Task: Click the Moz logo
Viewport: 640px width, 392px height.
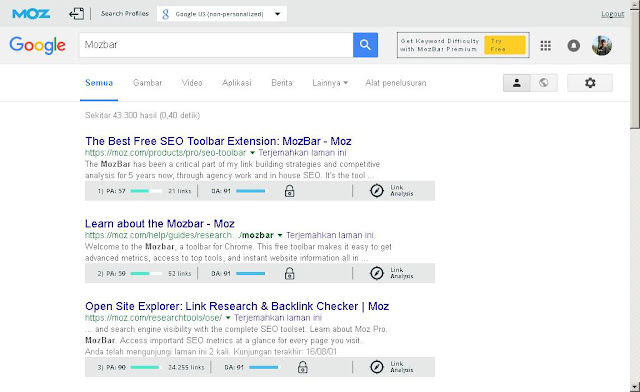Action: 31,14
